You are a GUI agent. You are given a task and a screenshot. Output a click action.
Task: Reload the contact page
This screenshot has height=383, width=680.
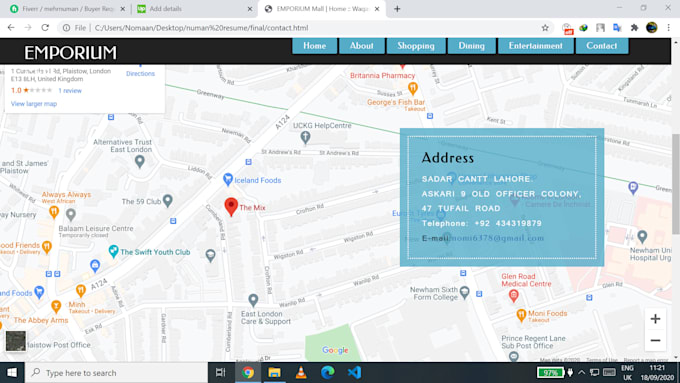click(45, 28)
